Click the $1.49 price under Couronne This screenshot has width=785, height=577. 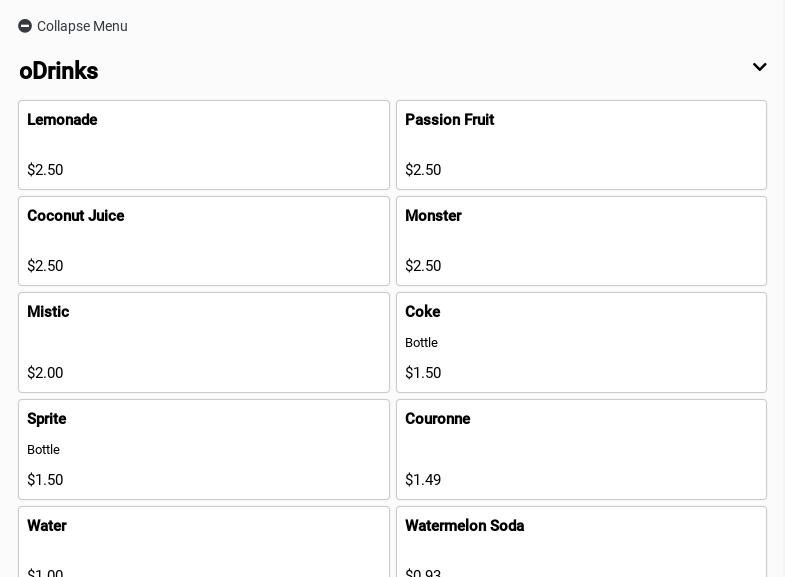(423, 480)
